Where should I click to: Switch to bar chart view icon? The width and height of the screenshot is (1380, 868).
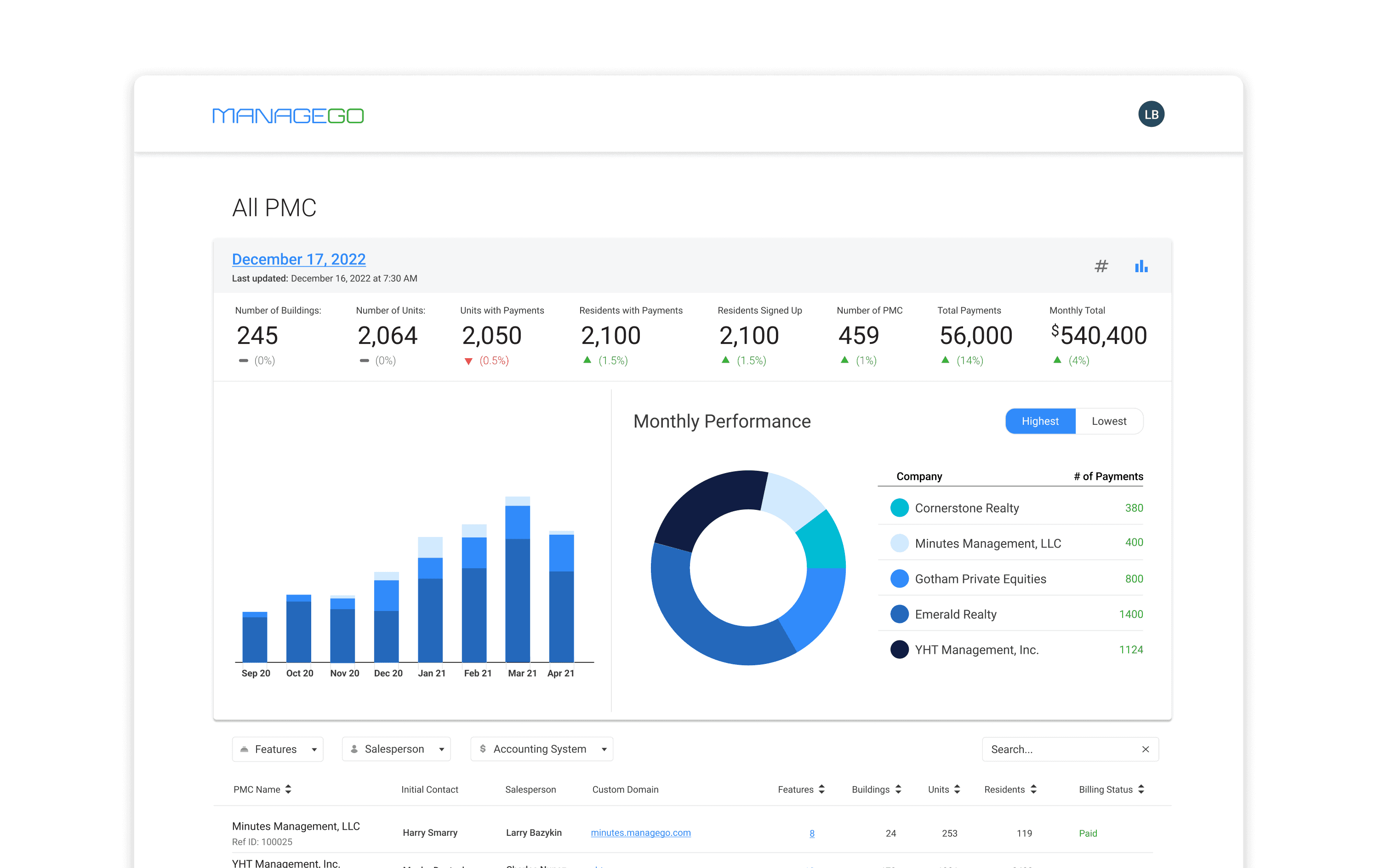pyautogui.click(x=1141, y=266)
